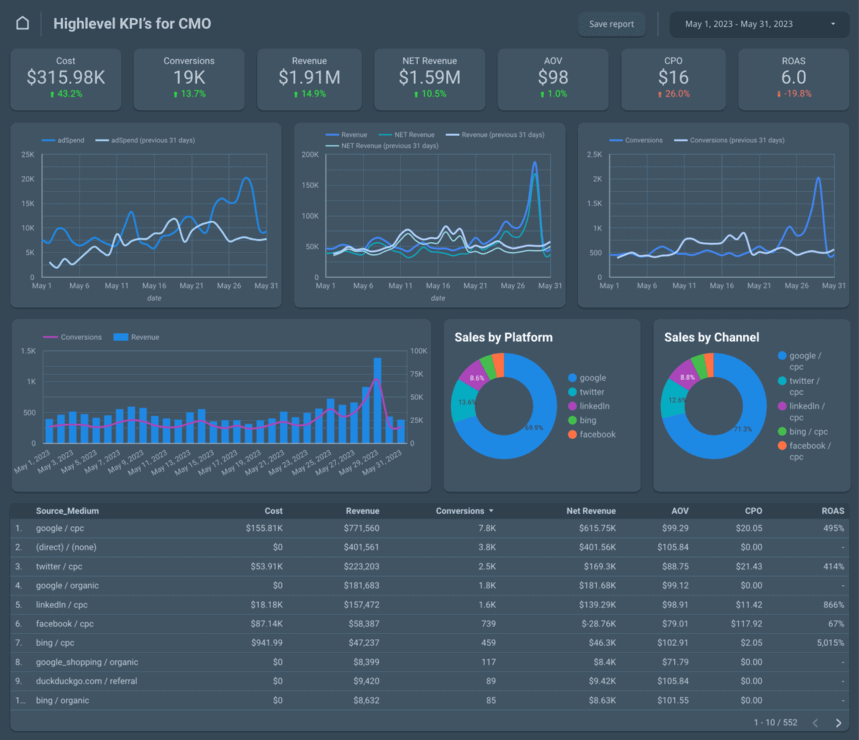Click the Save report button
Image resolution: width=859 pixels, height=740 pixels.
coord(611,24)
